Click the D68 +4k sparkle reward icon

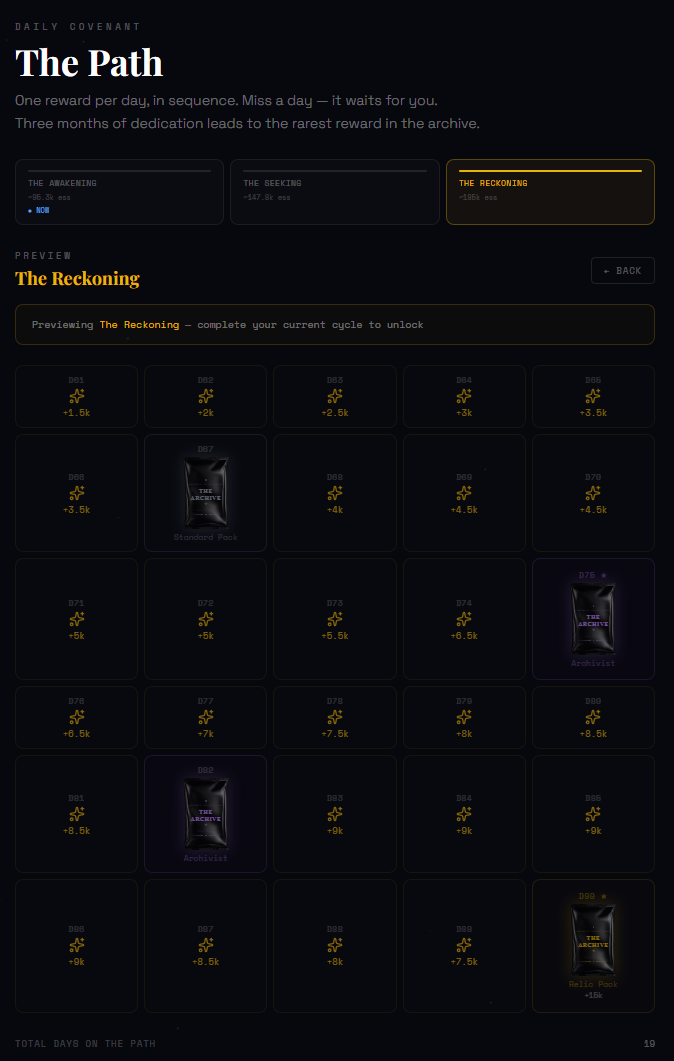pos(335,493)
